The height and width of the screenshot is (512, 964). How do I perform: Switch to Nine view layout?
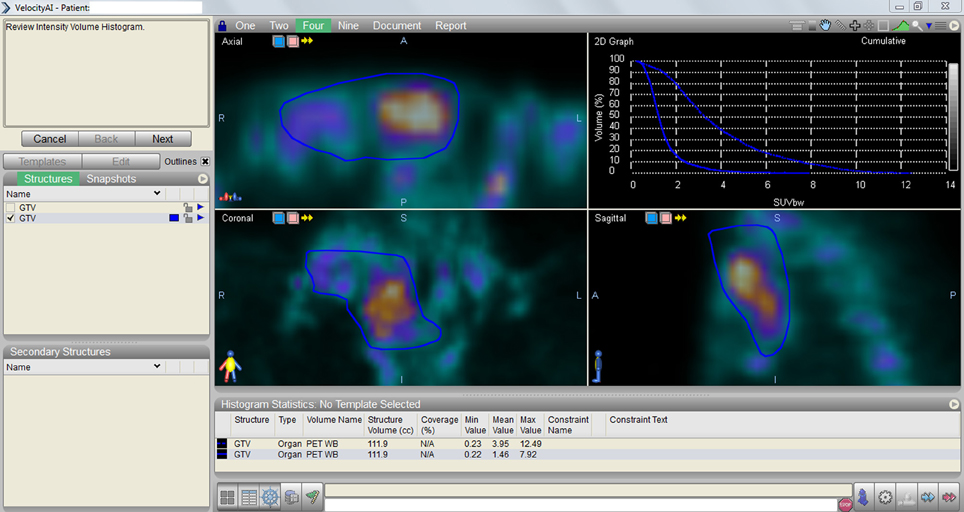(x=348, y=26)
